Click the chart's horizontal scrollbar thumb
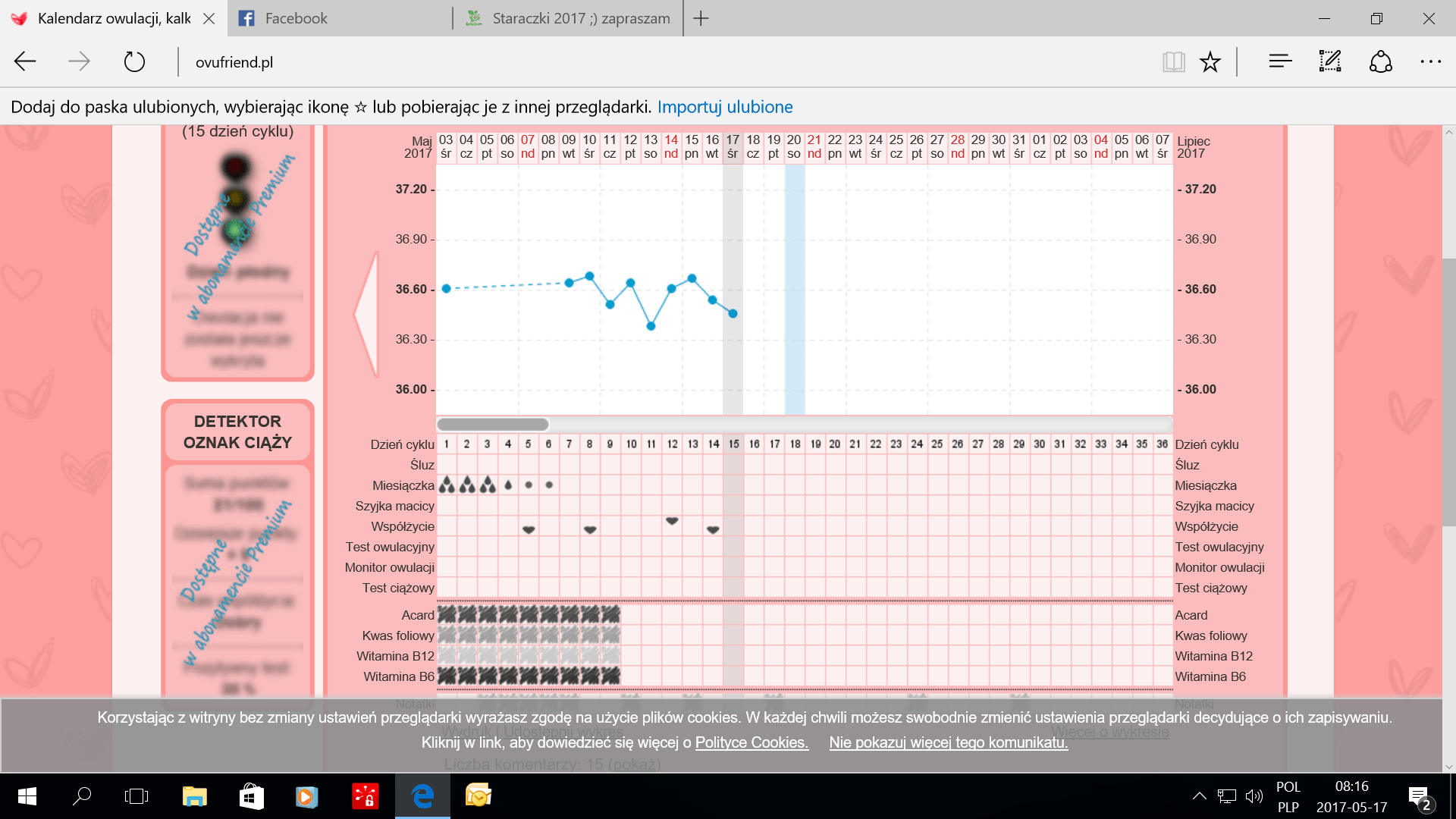 (x=492, y=424)
